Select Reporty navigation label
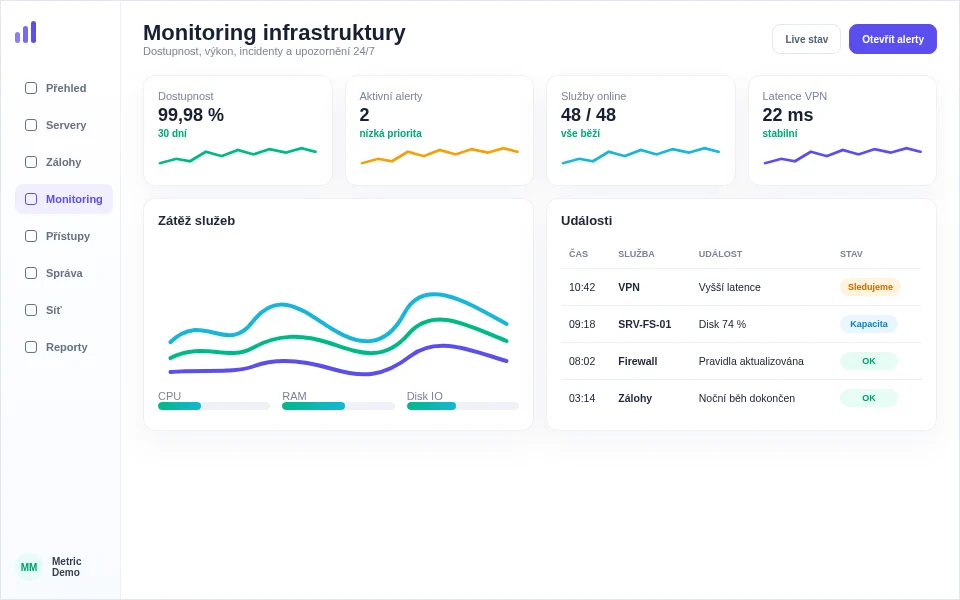 point(67,347)
